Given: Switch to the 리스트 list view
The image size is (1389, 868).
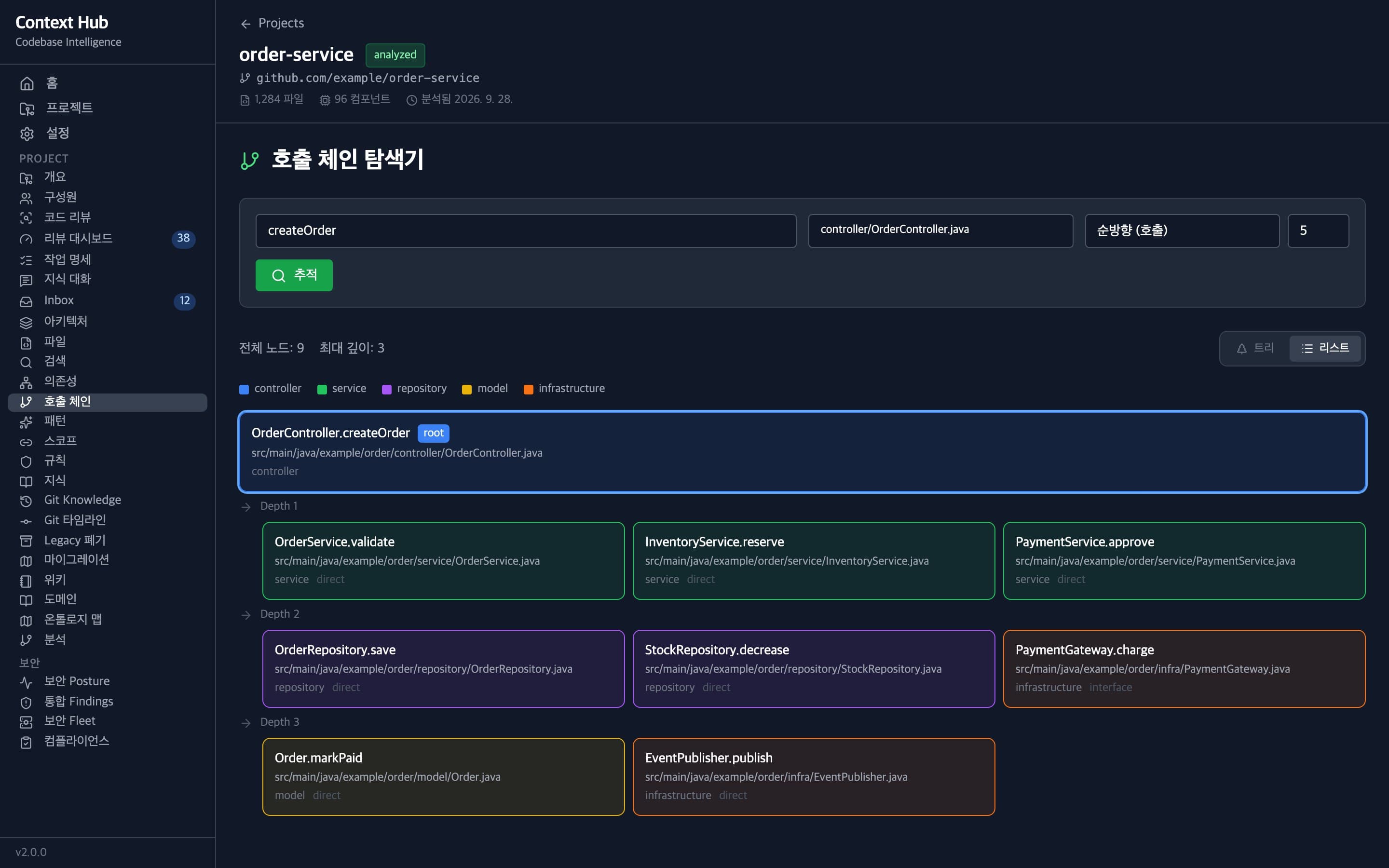Looking at the screenshot, I should [1325, 349].
